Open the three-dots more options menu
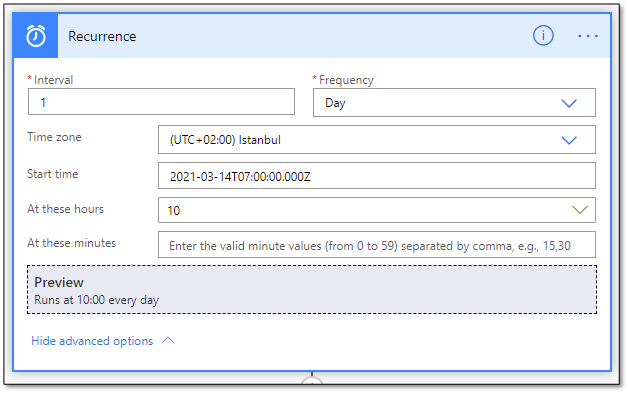 [588, 36]
